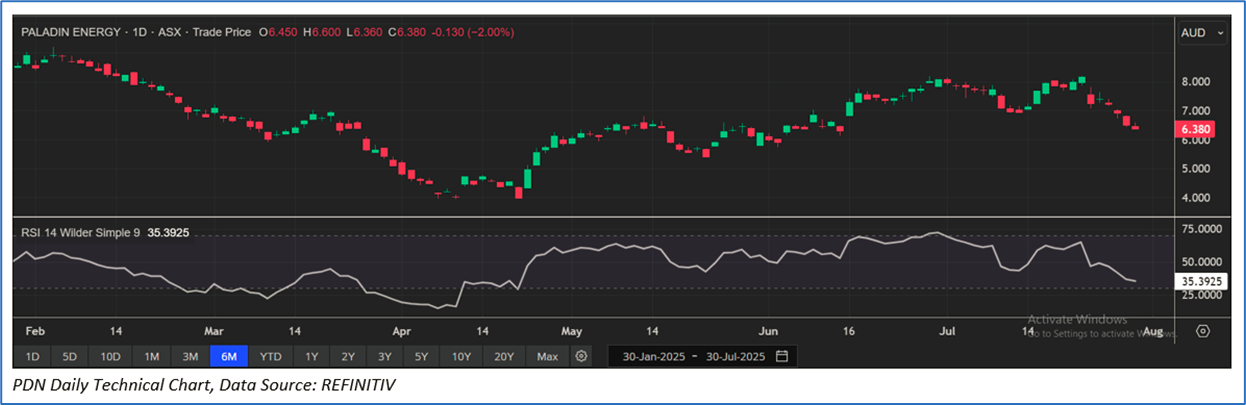The image size is (1246, 405).
Task: Choose the 2Y time range
Action: coord(348,356)
